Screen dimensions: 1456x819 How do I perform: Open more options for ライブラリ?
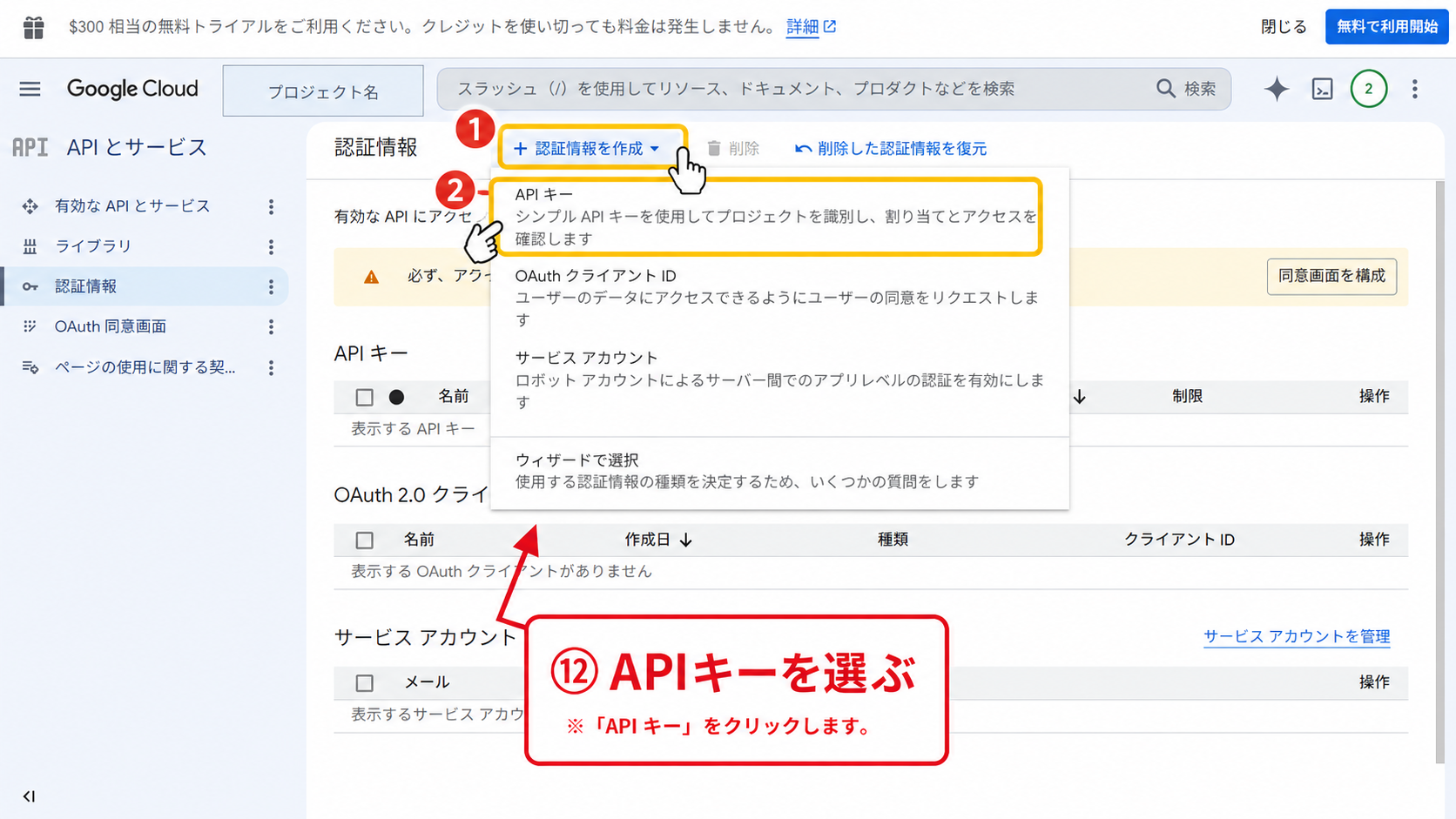click(x=271, y=247)
